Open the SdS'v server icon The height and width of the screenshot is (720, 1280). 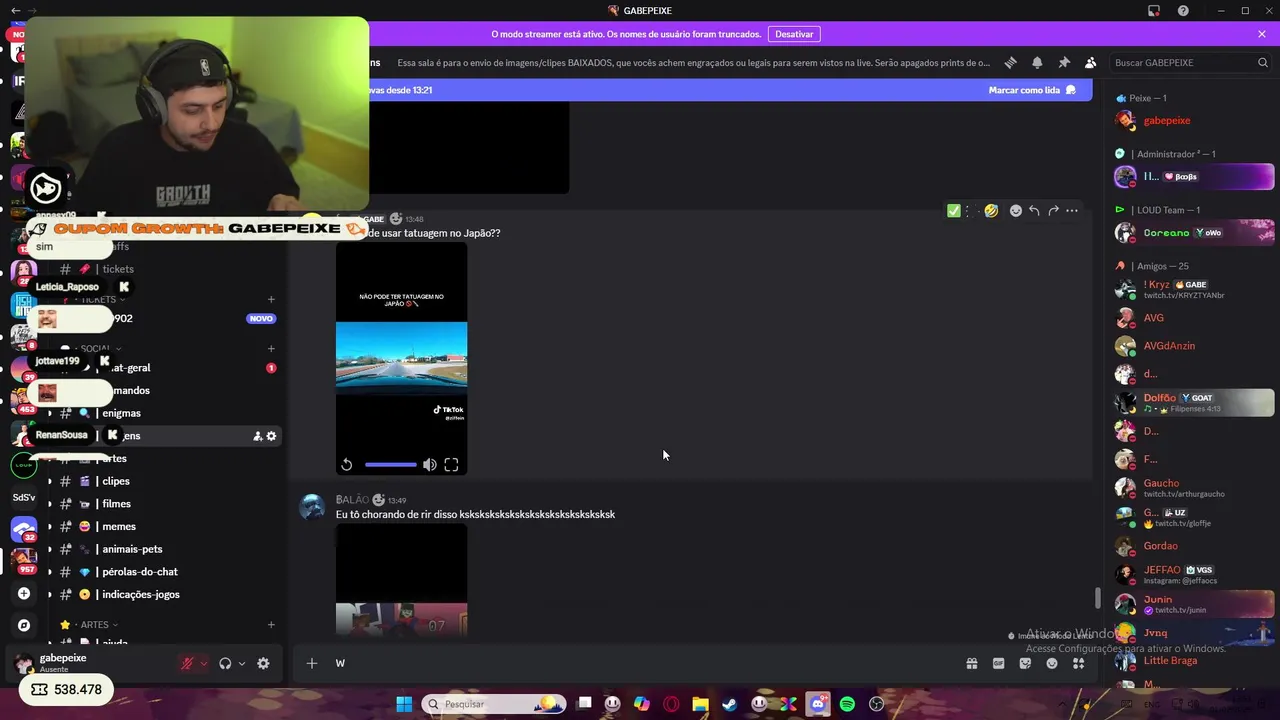click(x=24, y=497)
